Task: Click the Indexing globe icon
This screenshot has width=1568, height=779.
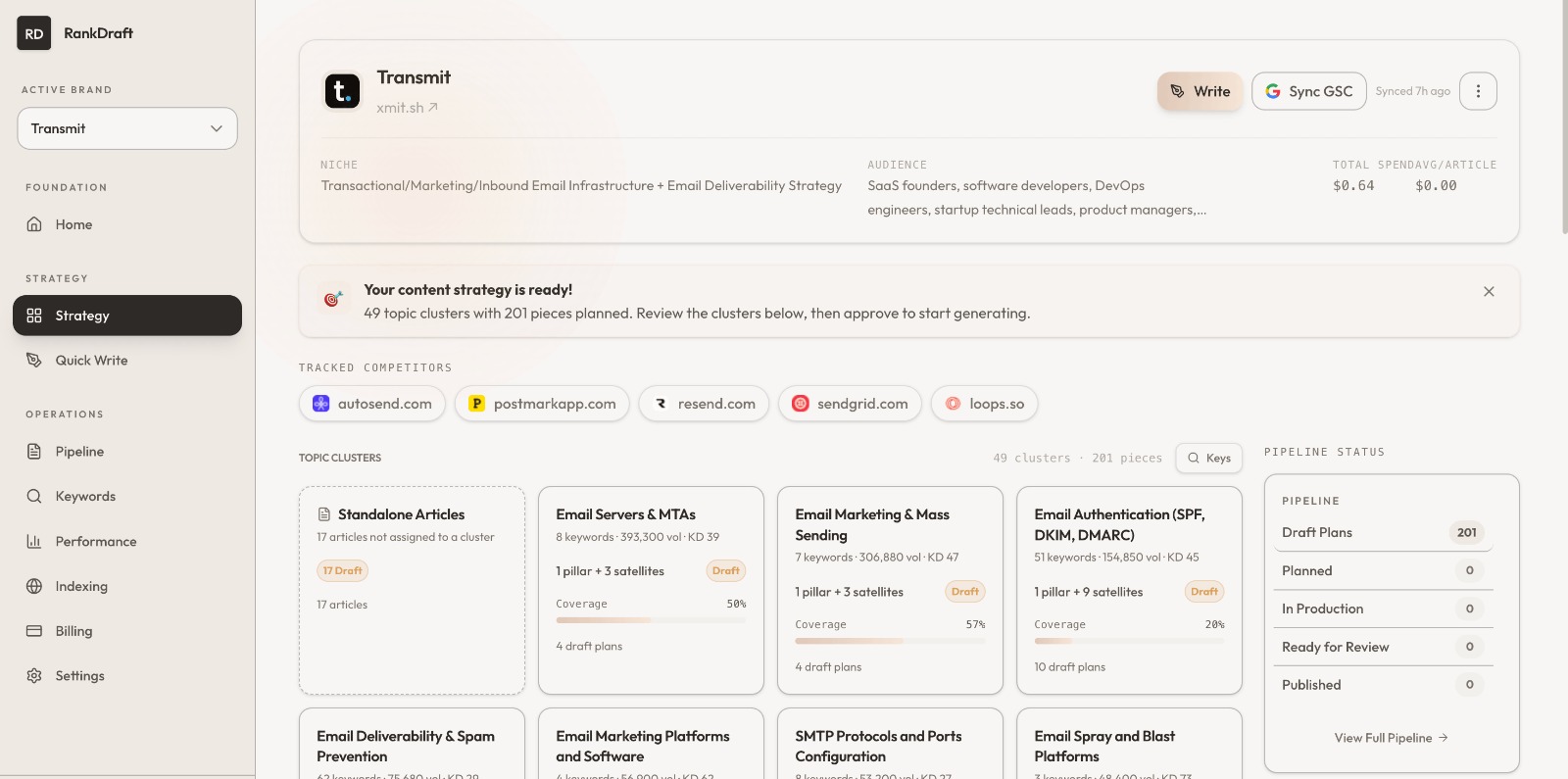Action: coord(34,587)
